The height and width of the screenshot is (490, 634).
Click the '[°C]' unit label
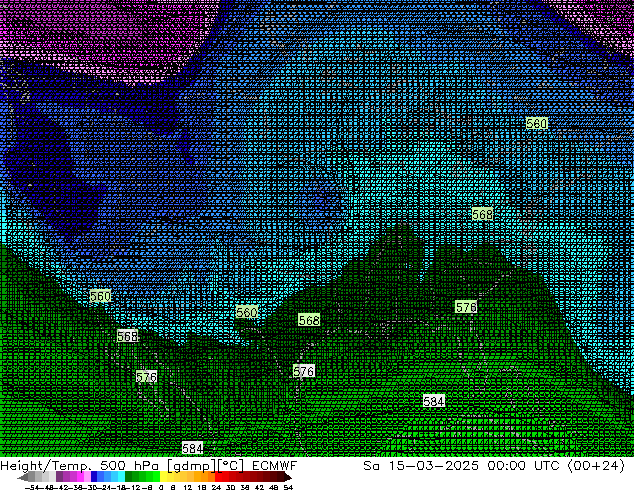click(x=230, y=466)
